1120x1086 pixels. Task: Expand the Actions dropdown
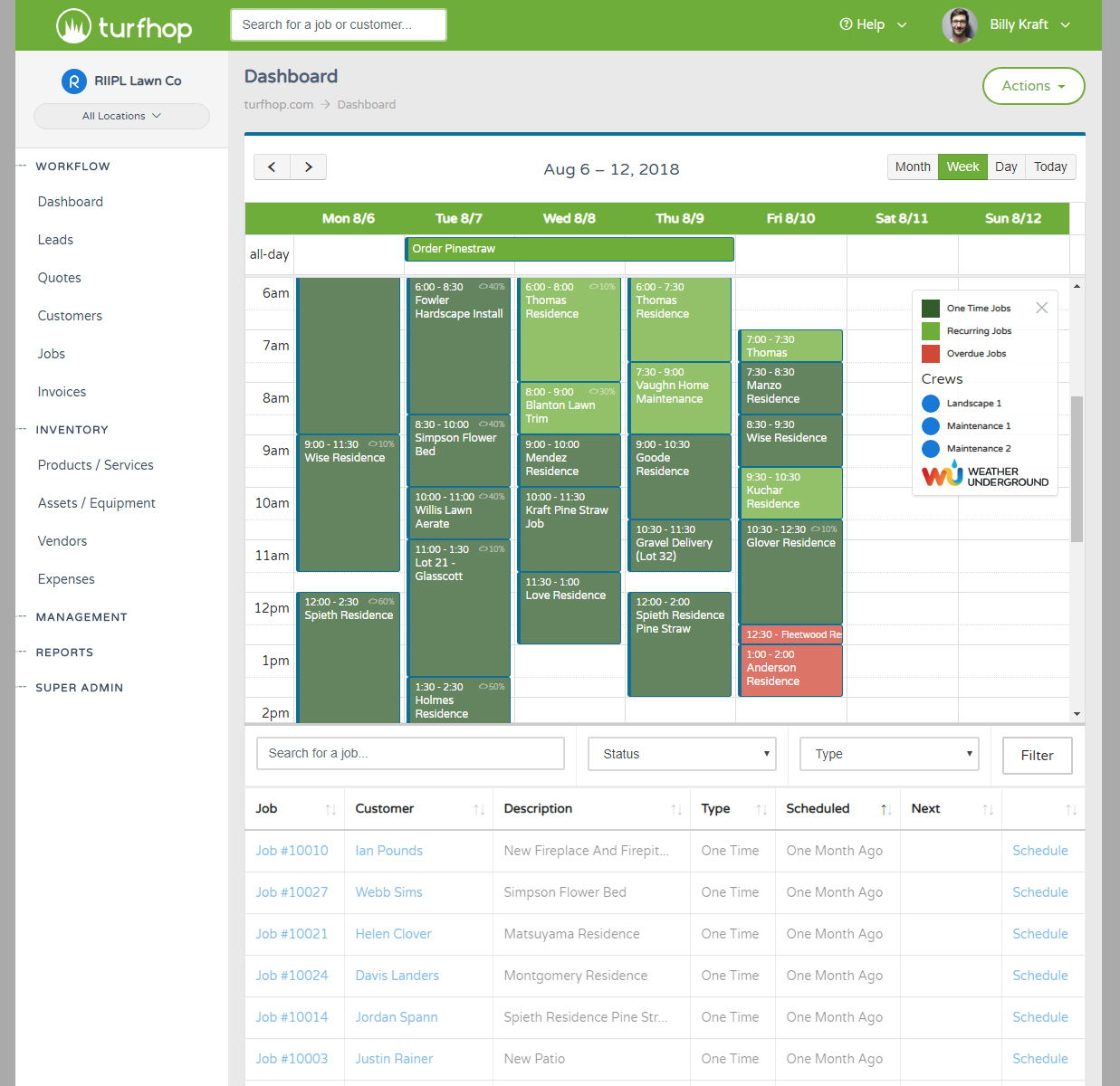click(1033, 86)
